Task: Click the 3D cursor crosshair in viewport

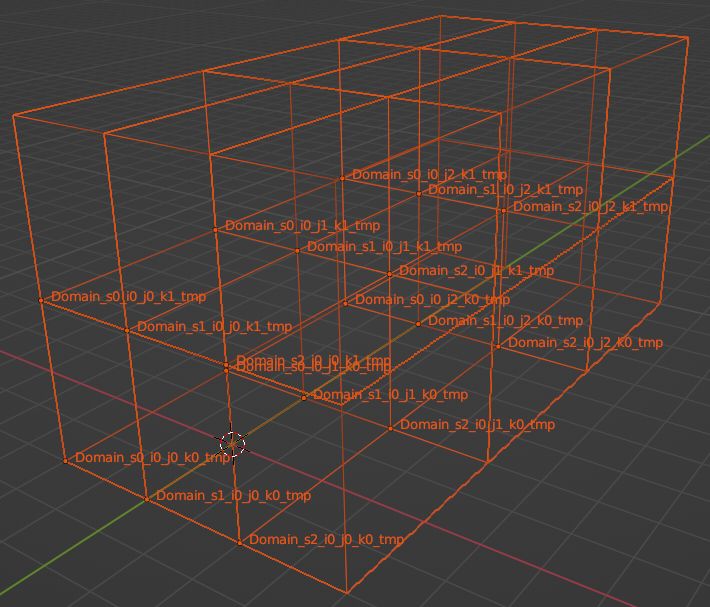Action: (x=232, y=444)
